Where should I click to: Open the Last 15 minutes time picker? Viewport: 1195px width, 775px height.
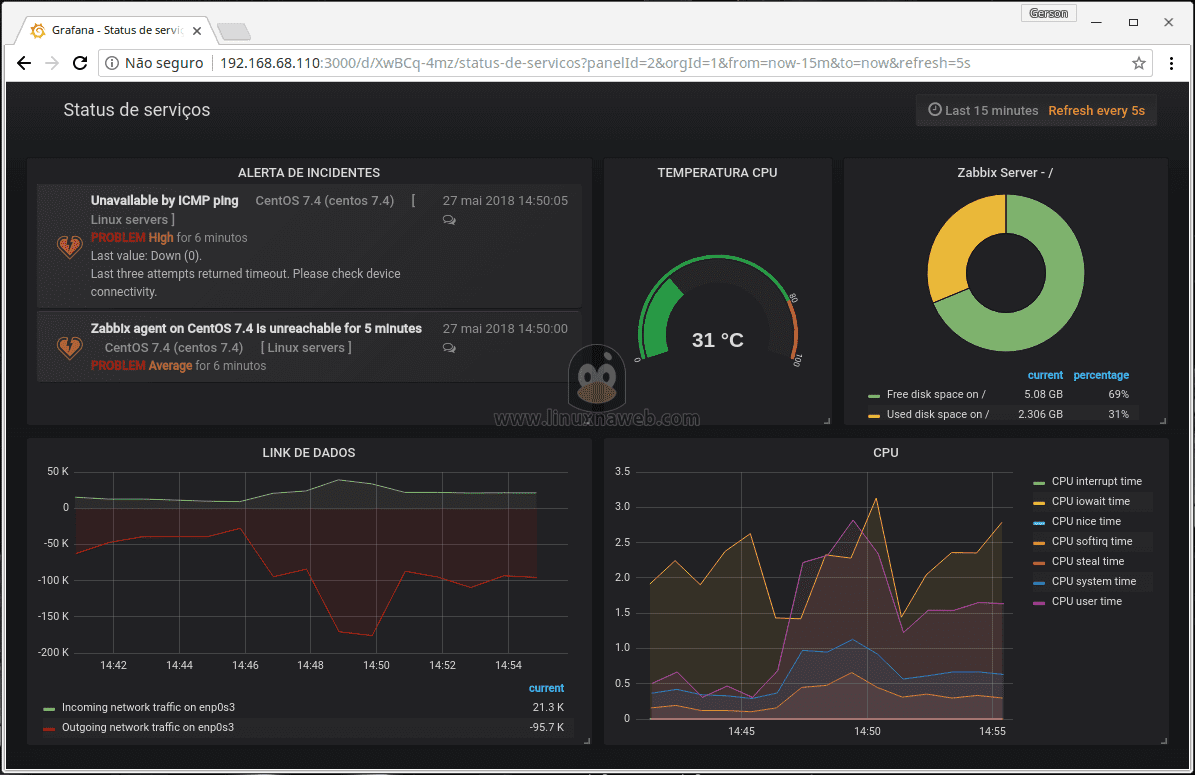(983, 110)
